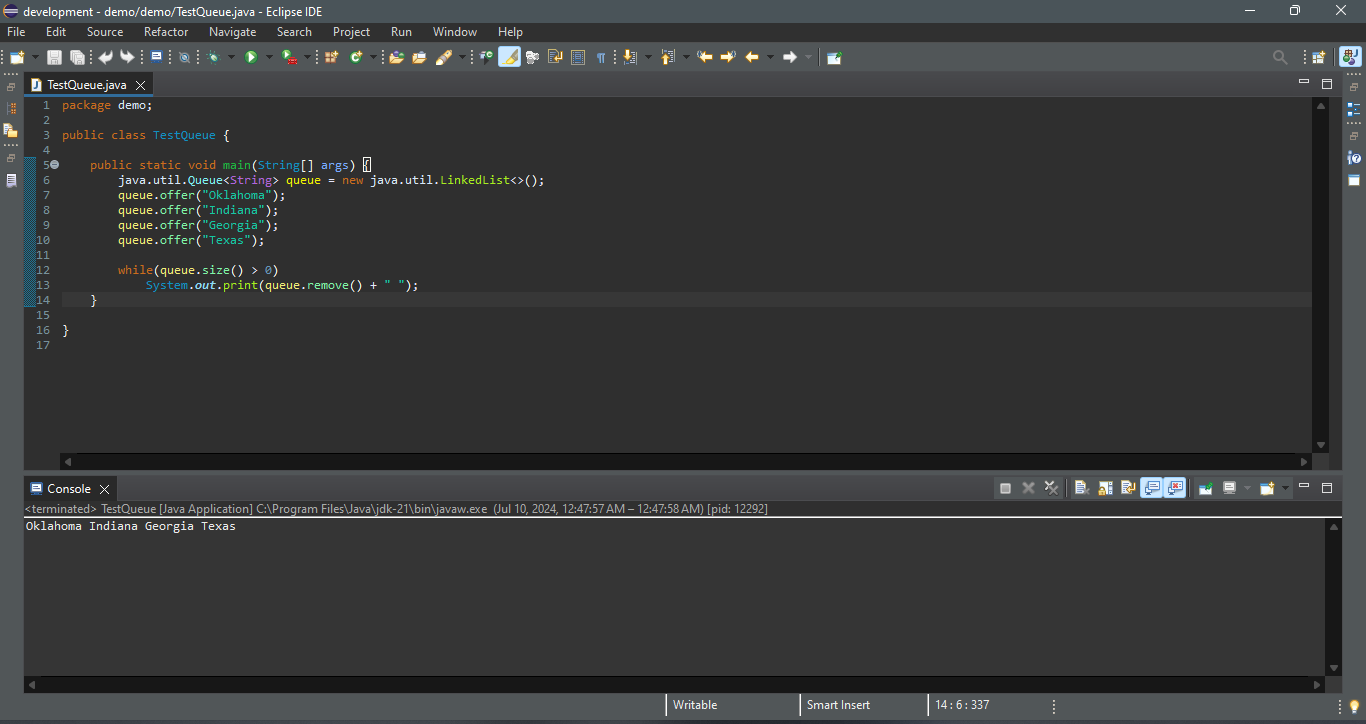The width and height of the screenshot is (1366, 724).
Task: Select the TestQueue.java editor tab
Action: coord(86,85)
